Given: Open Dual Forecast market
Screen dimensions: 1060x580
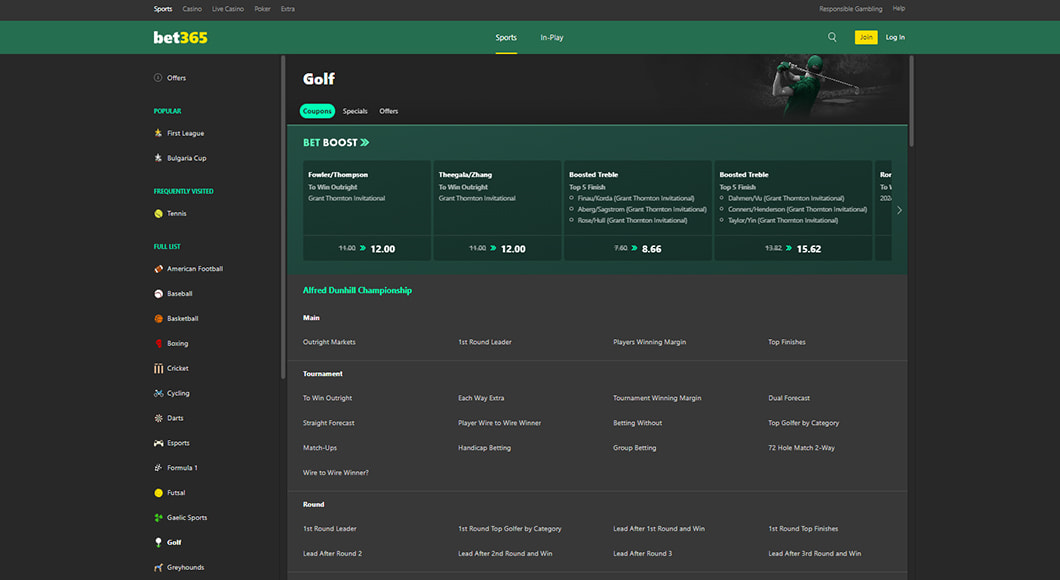Looking at the screenshot, I should click(x=789, y=398).
